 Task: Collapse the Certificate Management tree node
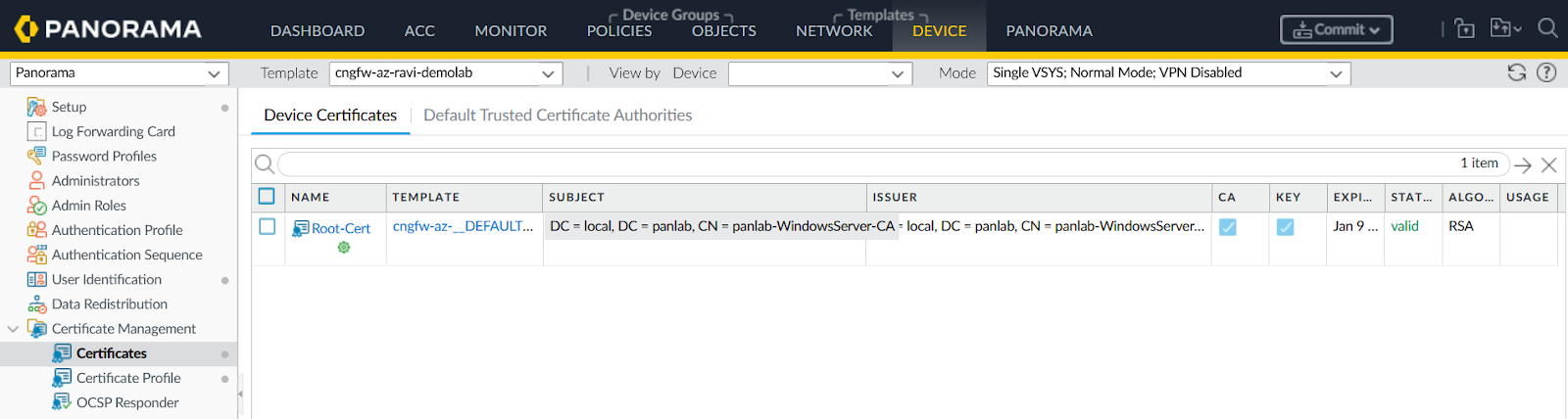(13, 329)
